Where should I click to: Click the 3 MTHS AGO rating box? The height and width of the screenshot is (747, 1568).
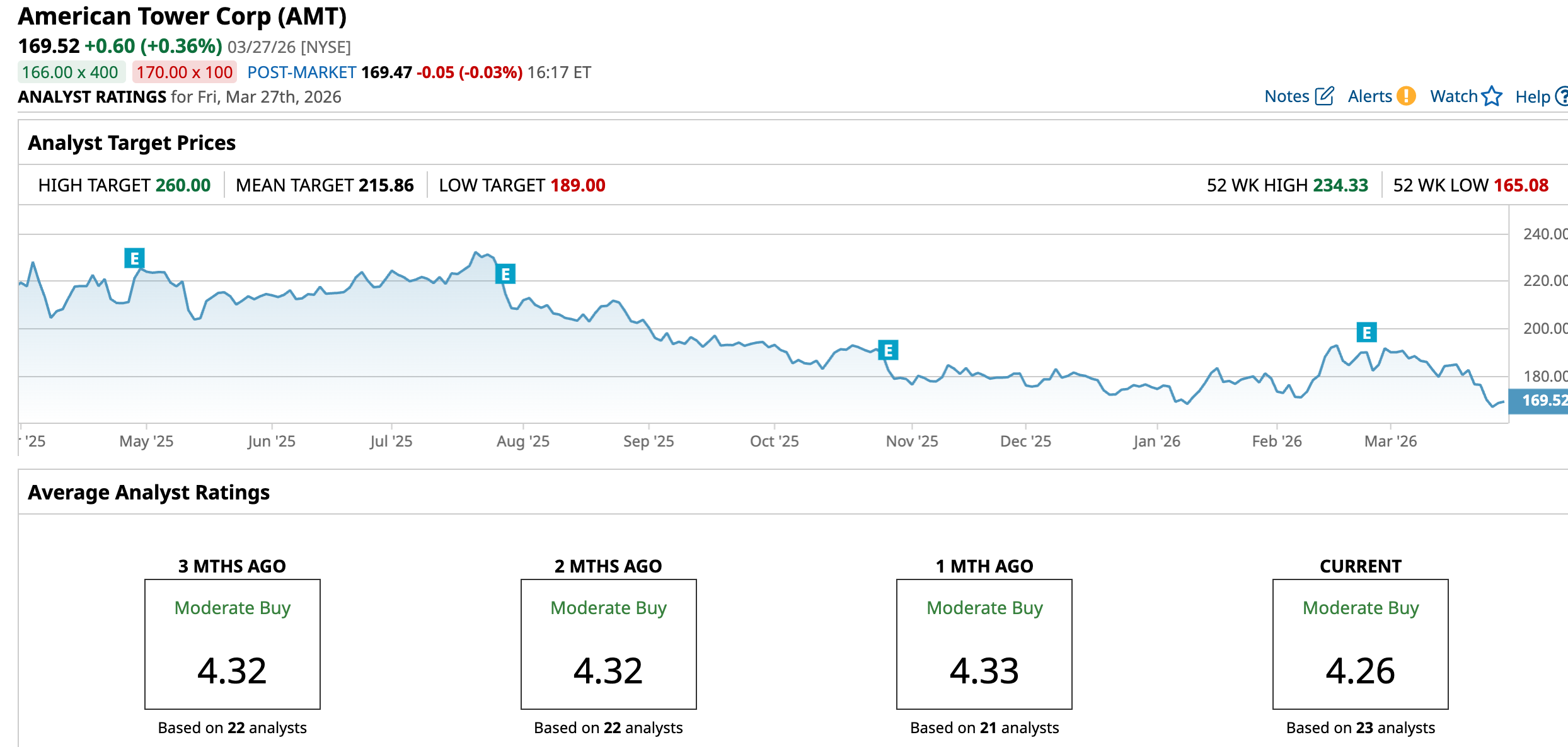[232, 644]
